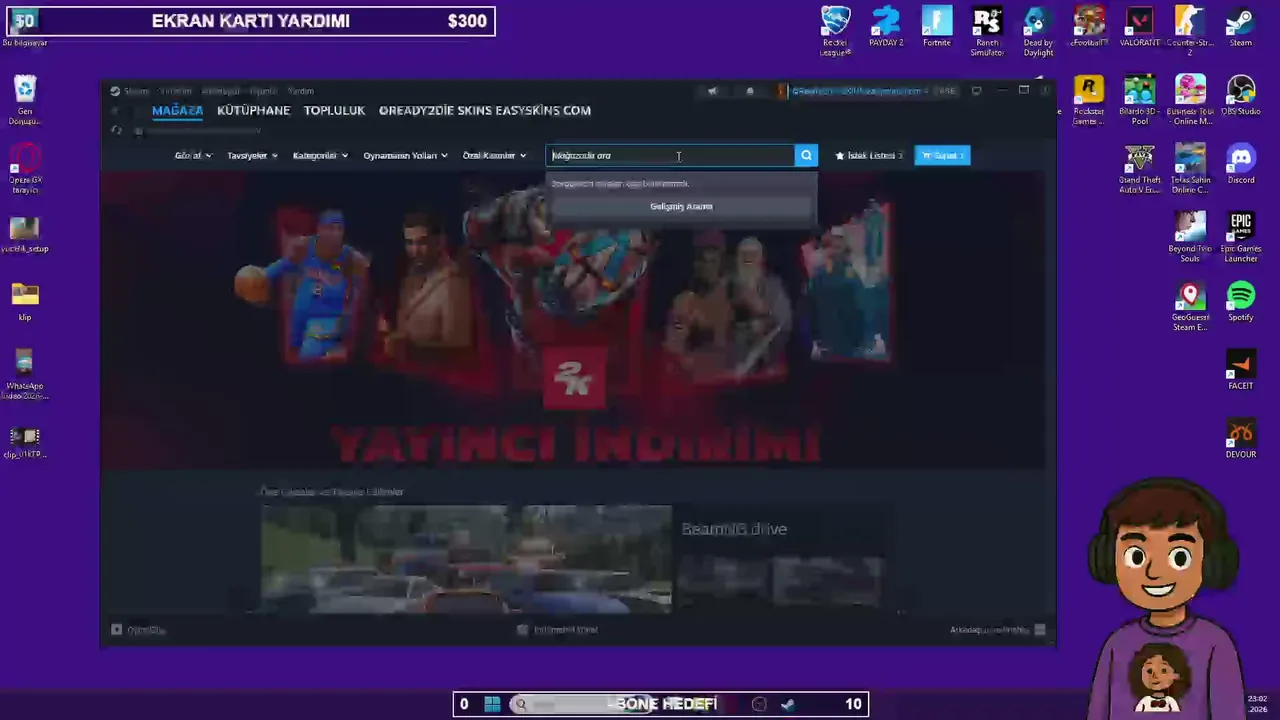The width and height of the screenshot is (1280, 720).
Task: Open the Ranch Simulator desktop shortcut
Action: (x=987, y=30)
